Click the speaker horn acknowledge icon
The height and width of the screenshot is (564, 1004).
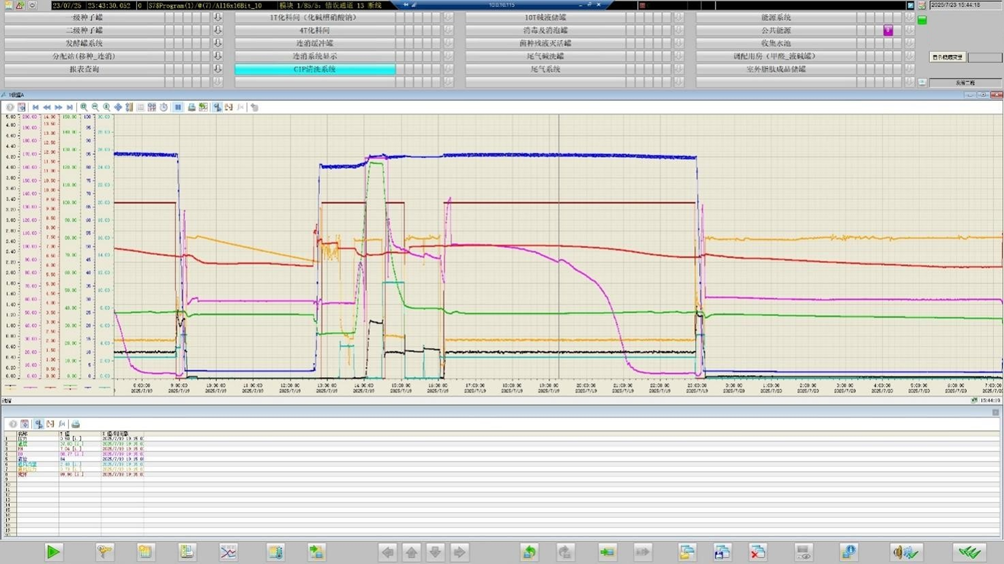click(906, 552)
